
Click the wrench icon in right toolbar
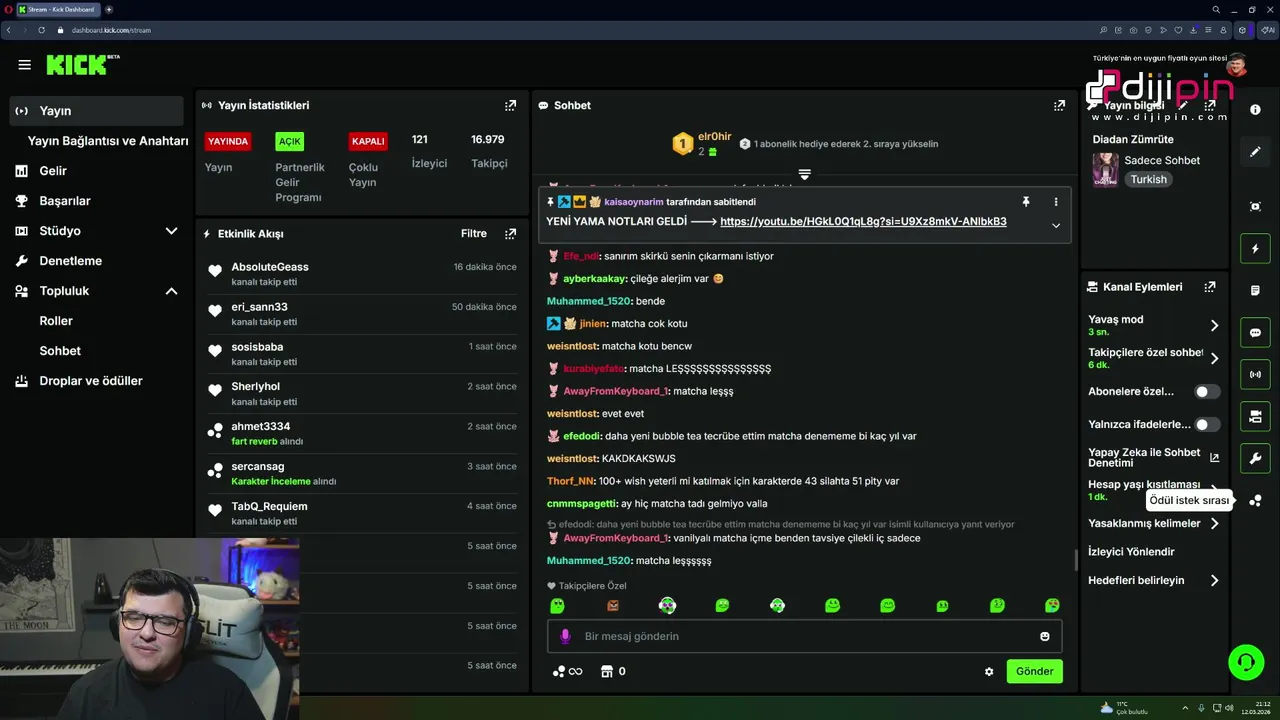point(1255,459)
